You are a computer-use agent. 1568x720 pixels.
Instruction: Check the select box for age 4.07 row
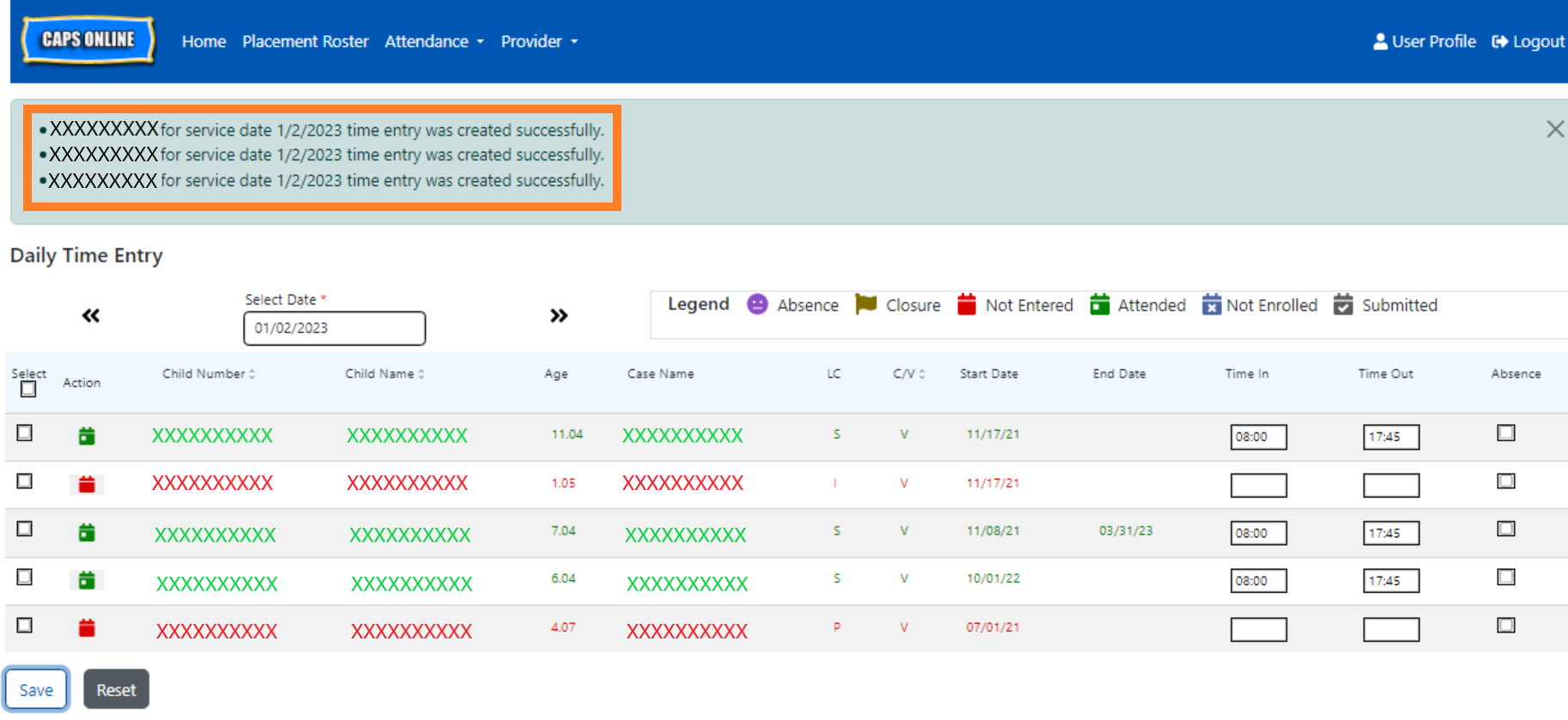point(25,626)
